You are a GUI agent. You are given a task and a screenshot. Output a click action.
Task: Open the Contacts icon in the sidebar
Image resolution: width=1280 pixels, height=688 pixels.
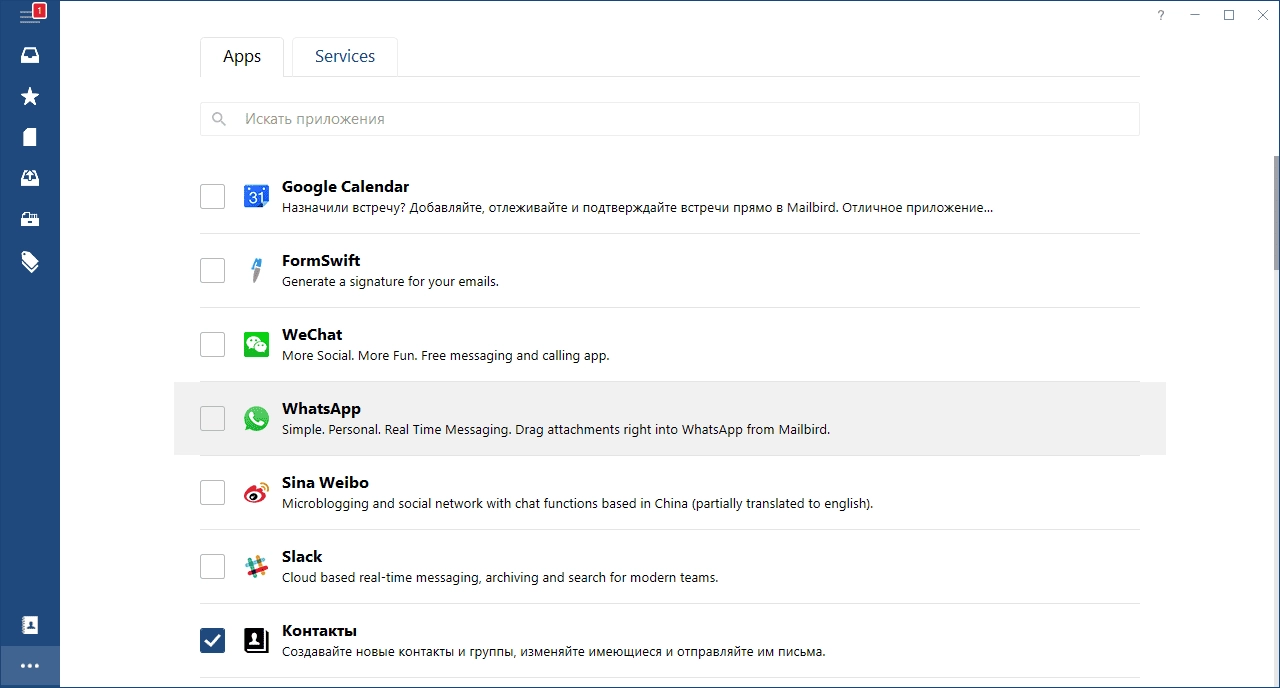pos(30,625)
